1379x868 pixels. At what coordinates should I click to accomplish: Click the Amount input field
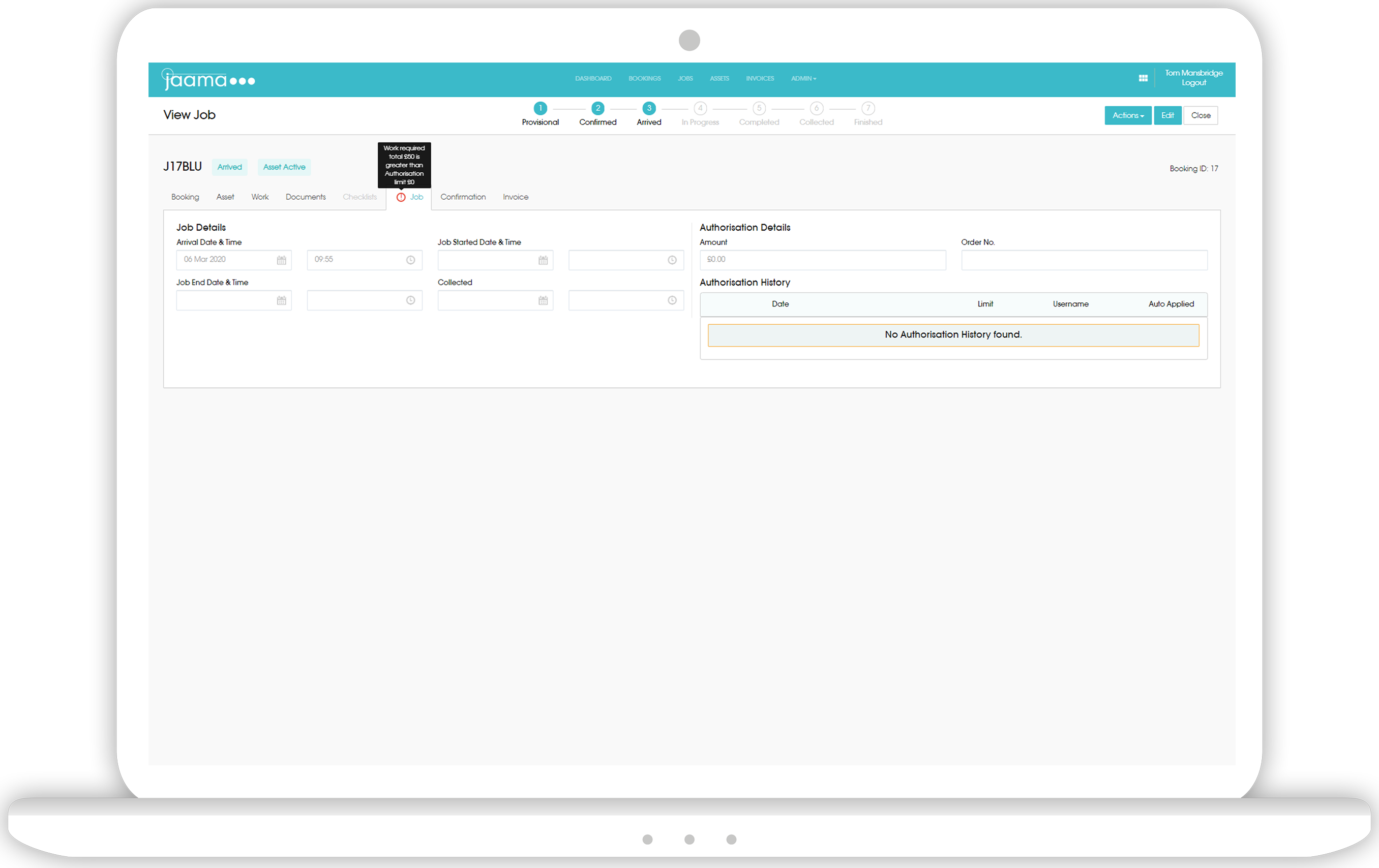tap(821, 260)
